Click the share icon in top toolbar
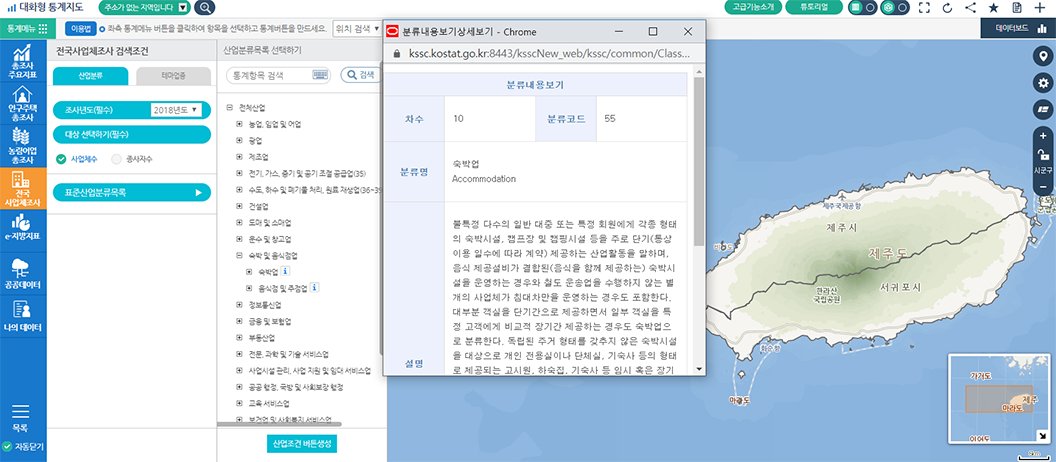This screenshot has height=462, width=1056. coord(970,8)
